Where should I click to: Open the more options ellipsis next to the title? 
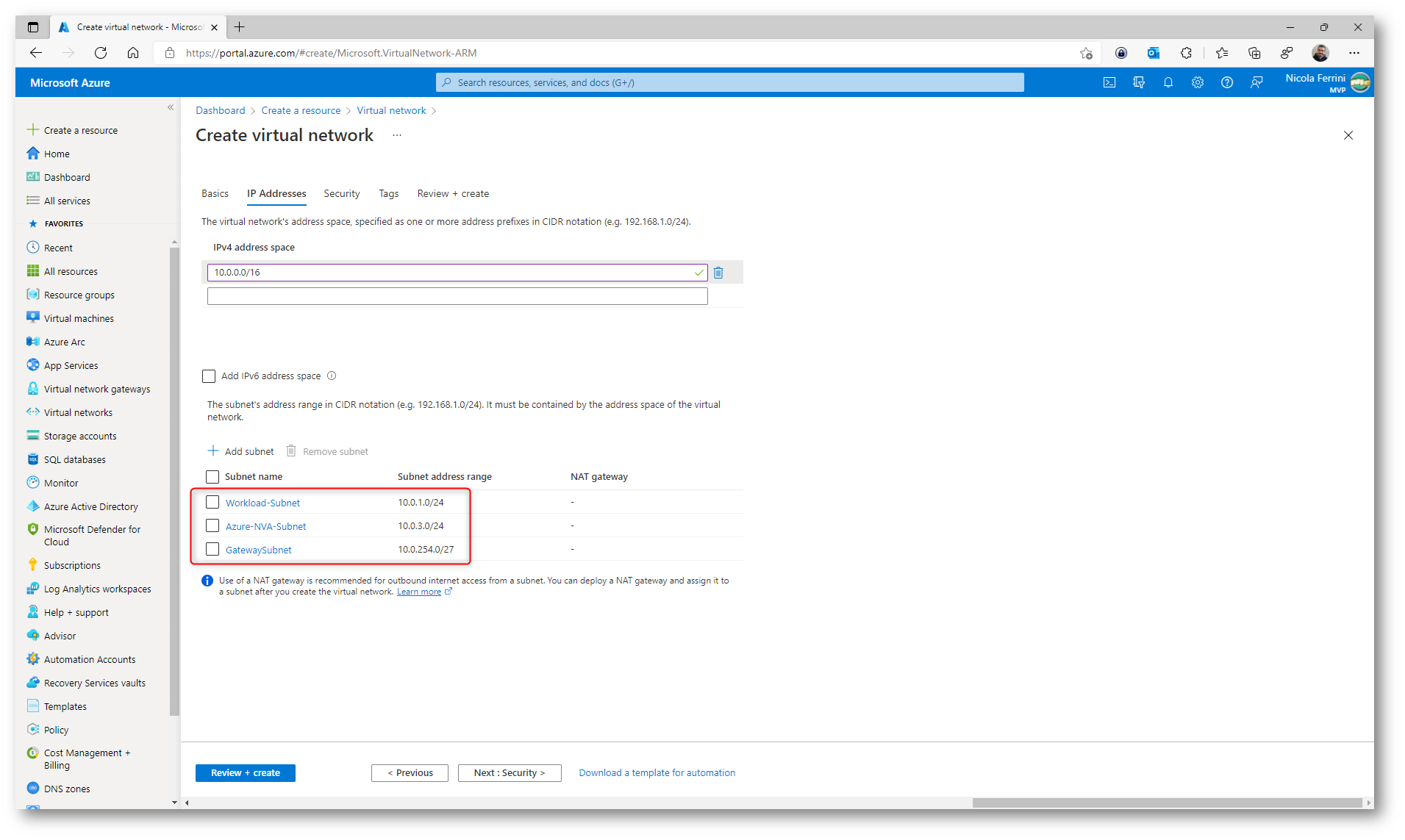tap(397, 135)
